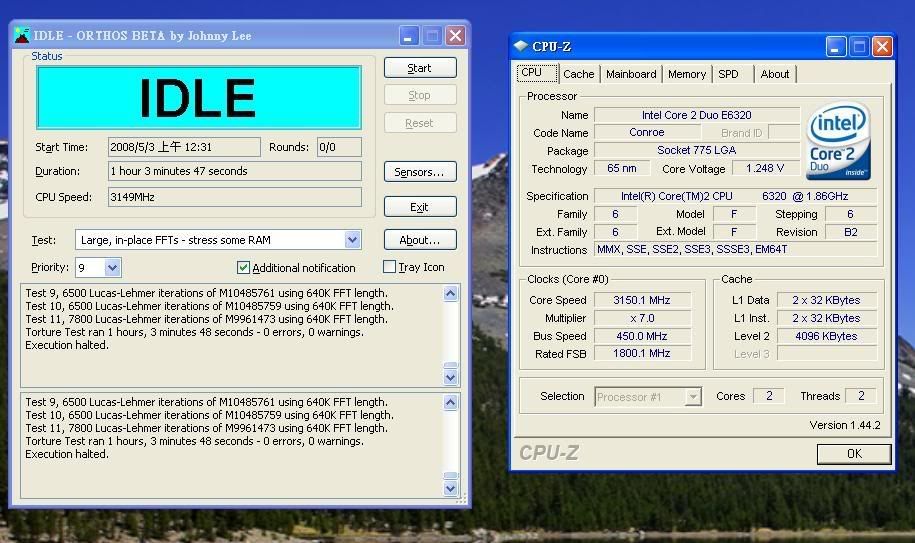Screen dimensions: 915x543
Task: Click the Rounds 0/0 field
Action: (x=339, y=147)
